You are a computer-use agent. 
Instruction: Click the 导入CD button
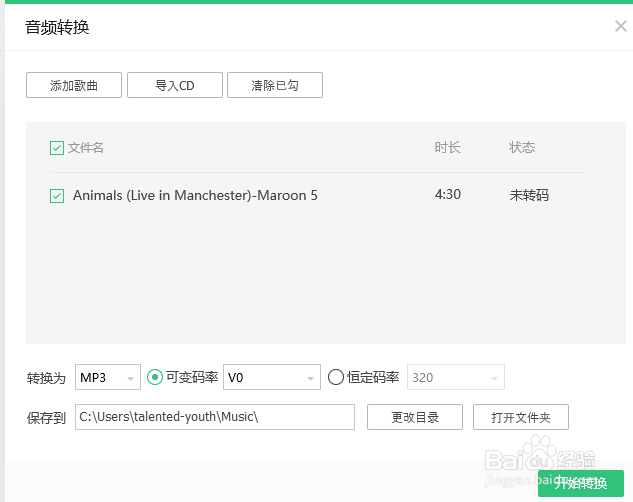tap(175, 85)
